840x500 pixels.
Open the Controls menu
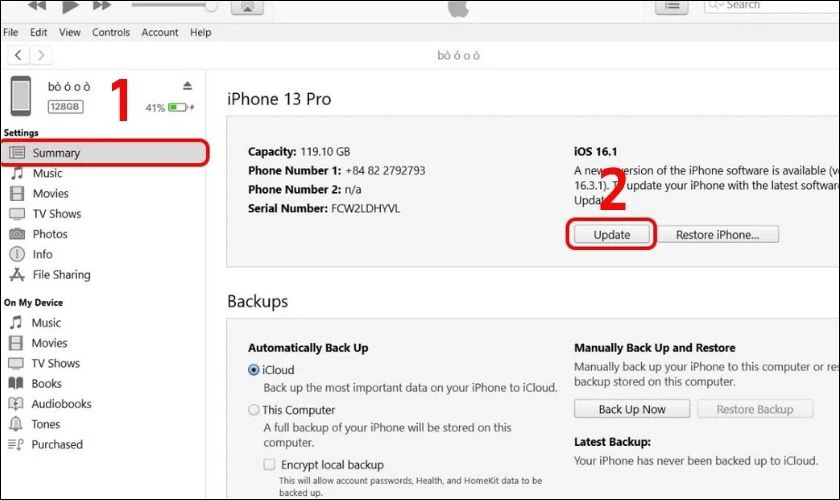[x=111, y=32]
